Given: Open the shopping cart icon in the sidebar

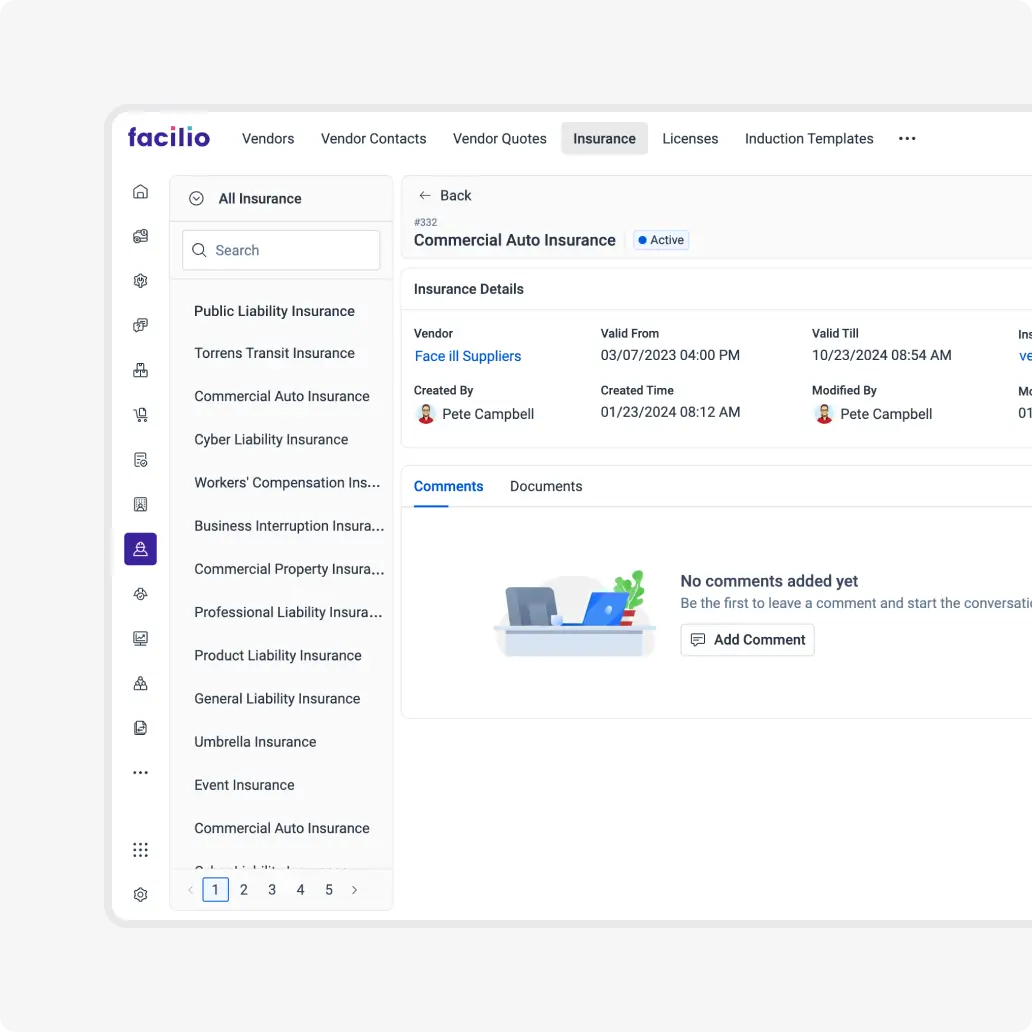Looking at the screenshot, I should coord(140,414).
